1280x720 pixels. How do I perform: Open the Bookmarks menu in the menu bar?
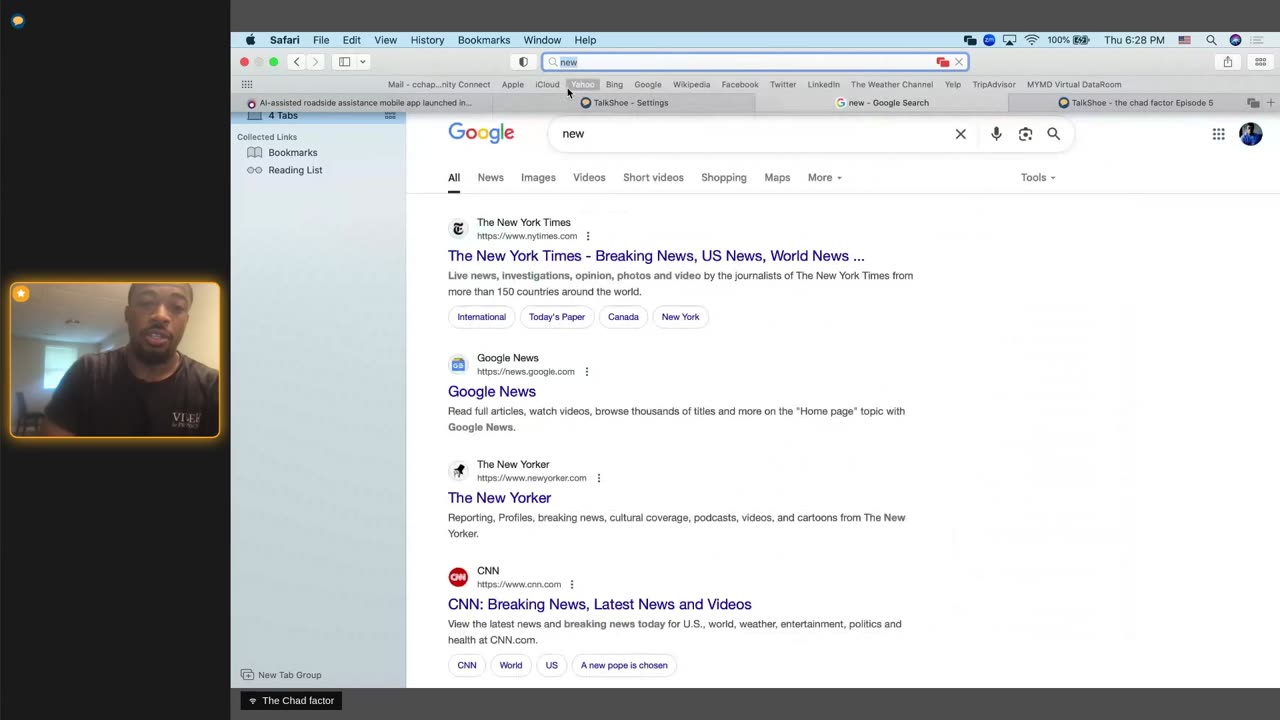(x=484, y=40)
